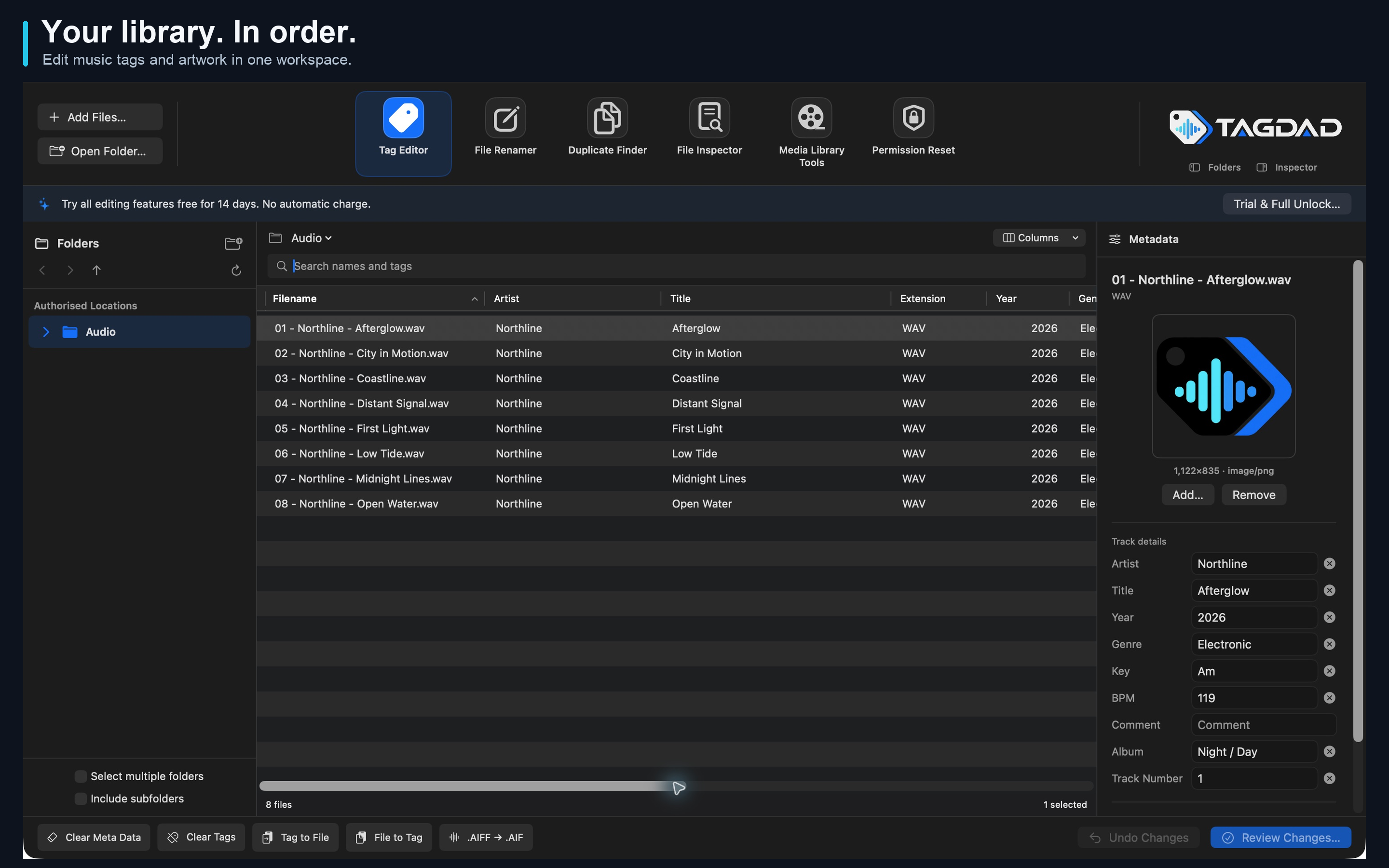Clear the Genre field value

[1329, 644]
